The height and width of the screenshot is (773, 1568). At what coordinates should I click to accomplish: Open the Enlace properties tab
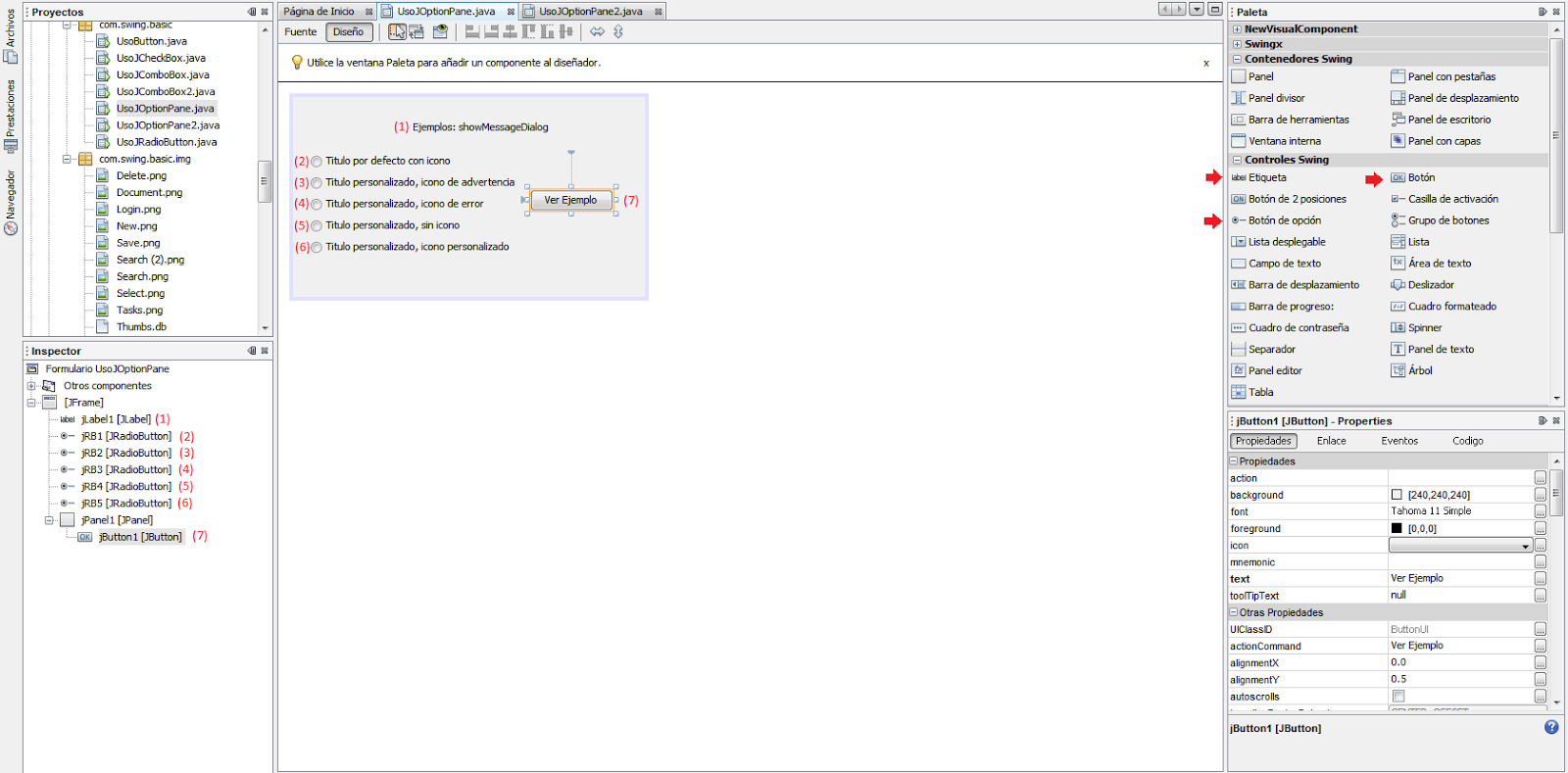pos(1331,441)
